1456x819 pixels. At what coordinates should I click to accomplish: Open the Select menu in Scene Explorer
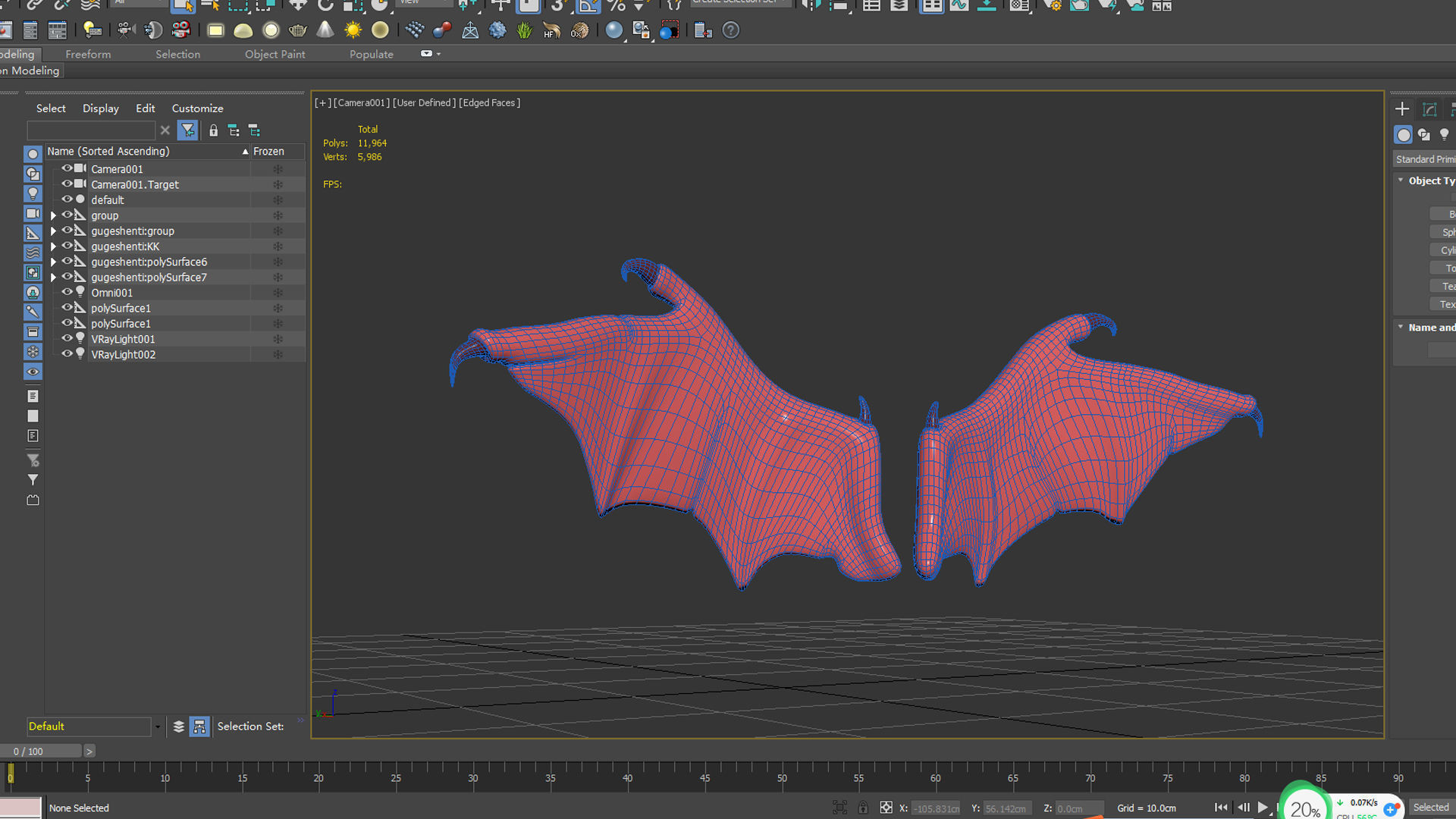tap(51, 108)
